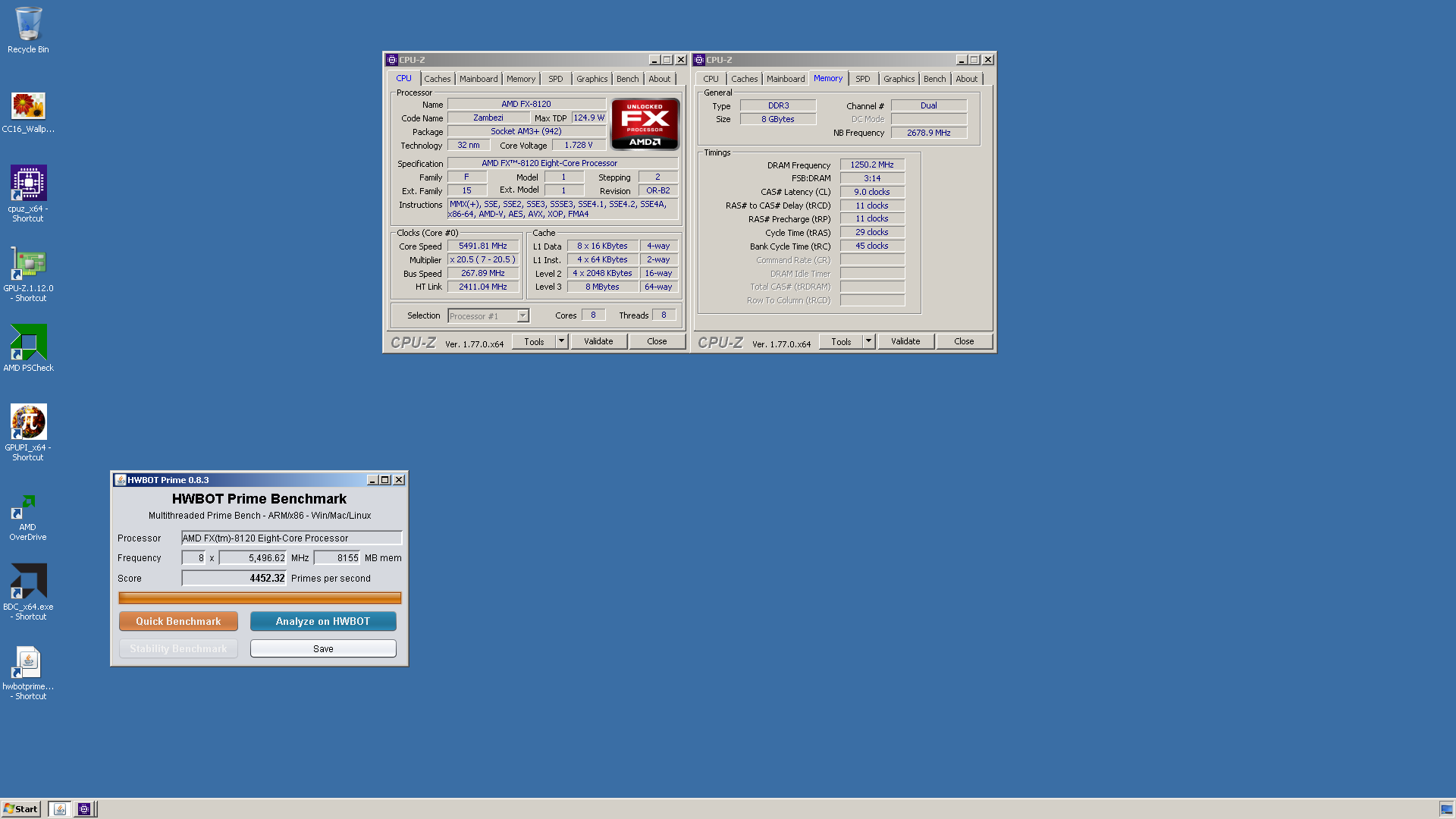The height and width of the screenshot is (819, 1456).
Task: Minimize the CPU-Z Memory window
Action: coord(962,60)
